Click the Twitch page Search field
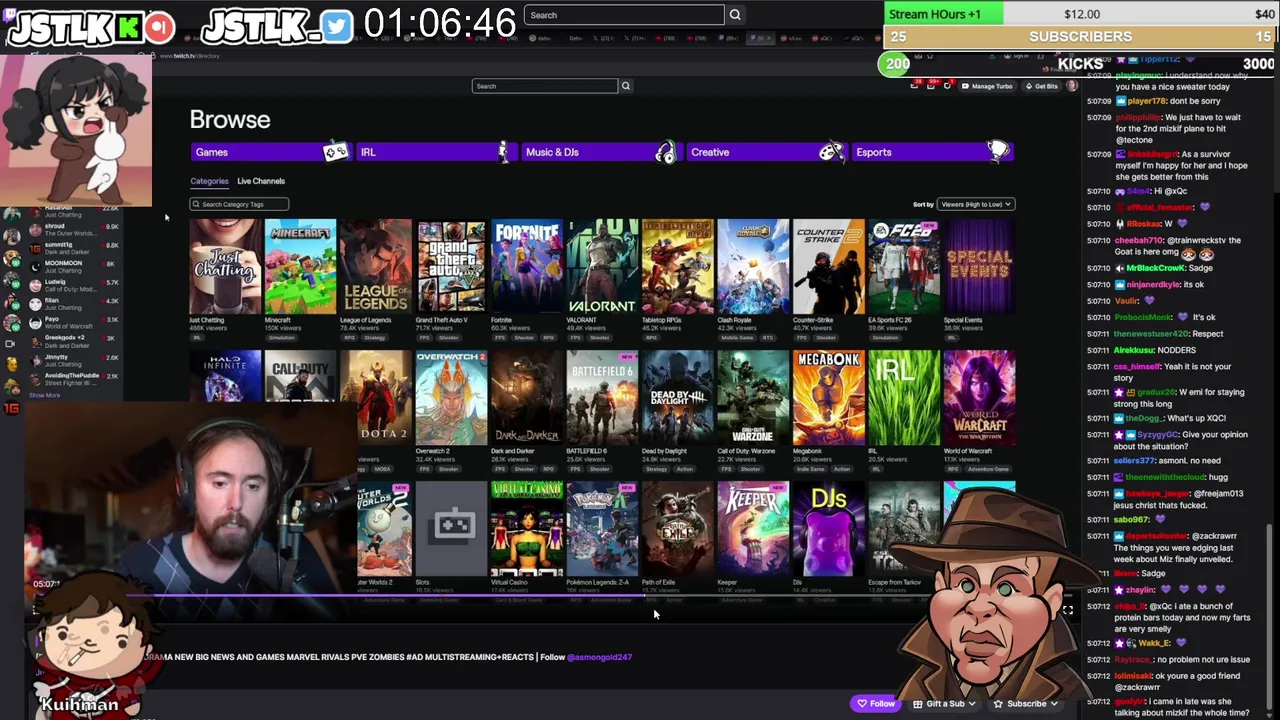The image size is (1280, 720). point(545,86)
